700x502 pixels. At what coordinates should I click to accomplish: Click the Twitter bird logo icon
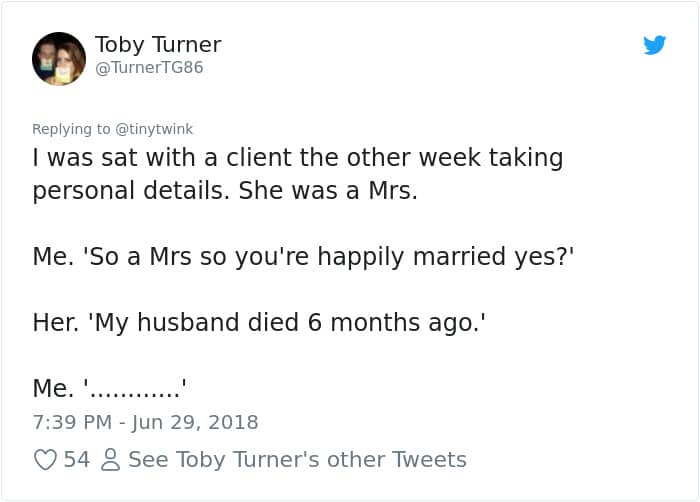[654, 46]
